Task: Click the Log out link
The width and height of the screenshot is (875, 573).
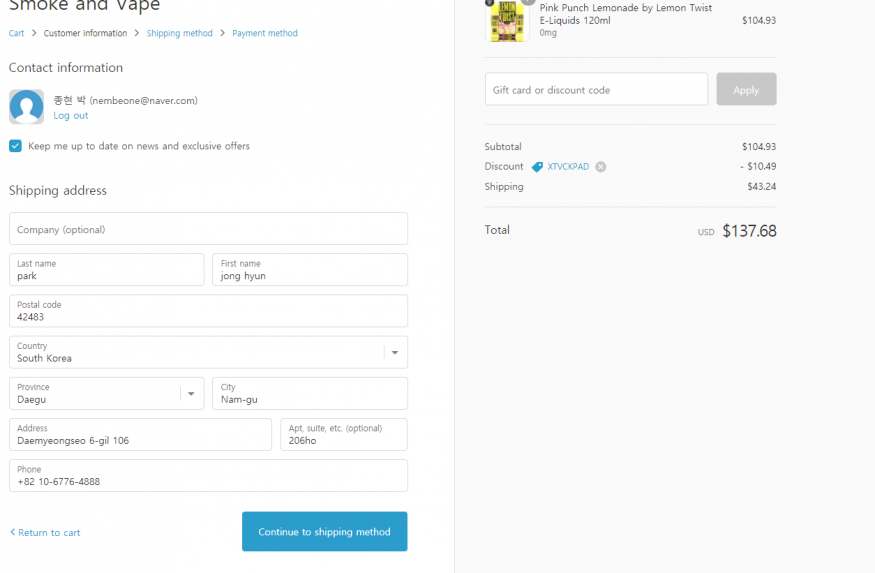Action: click(x=71, y=116)
